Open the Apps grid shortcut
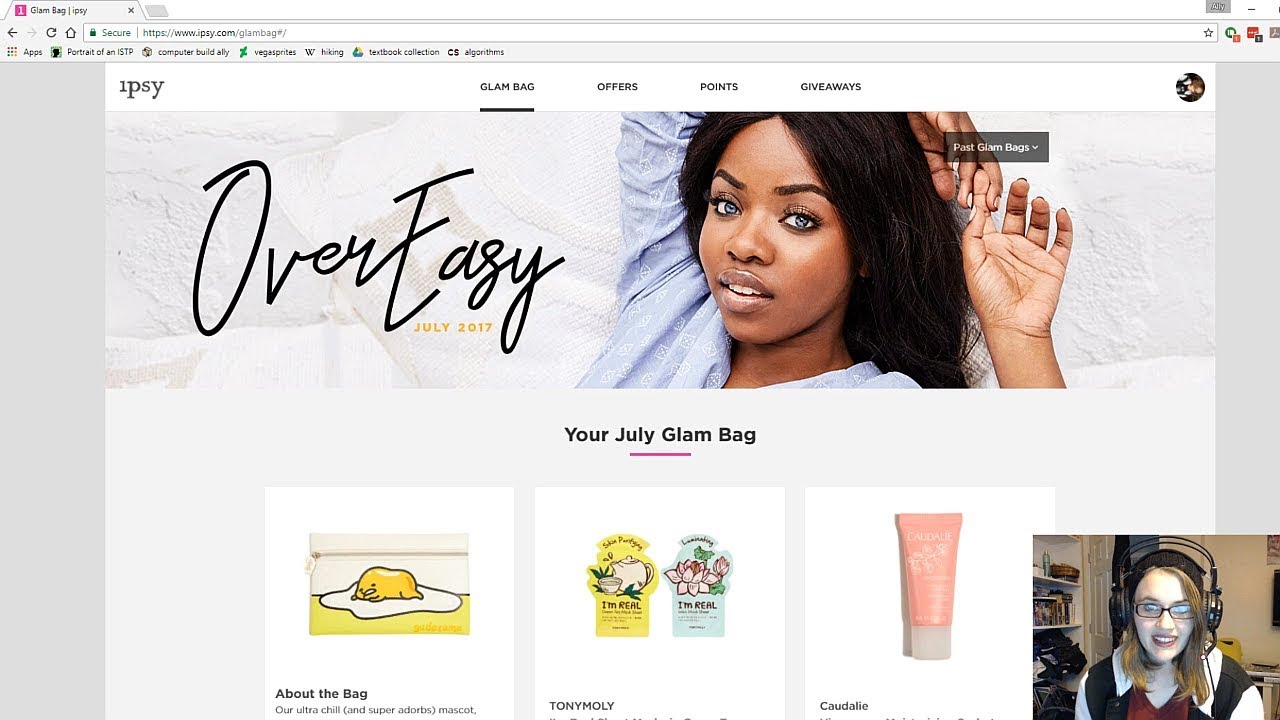This screenshot has width=1280, height=720. (25, 52)
